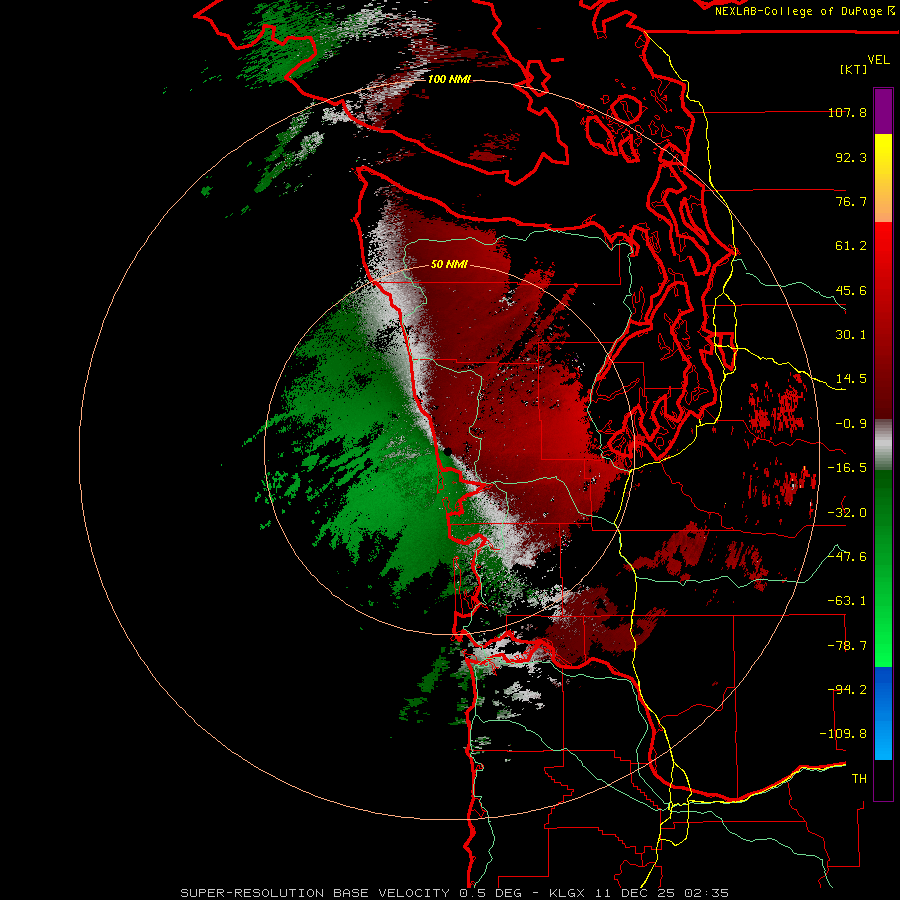Click the -16.5 velocity scale value
This screenshot has width=900, height=900.
point(847,468)
